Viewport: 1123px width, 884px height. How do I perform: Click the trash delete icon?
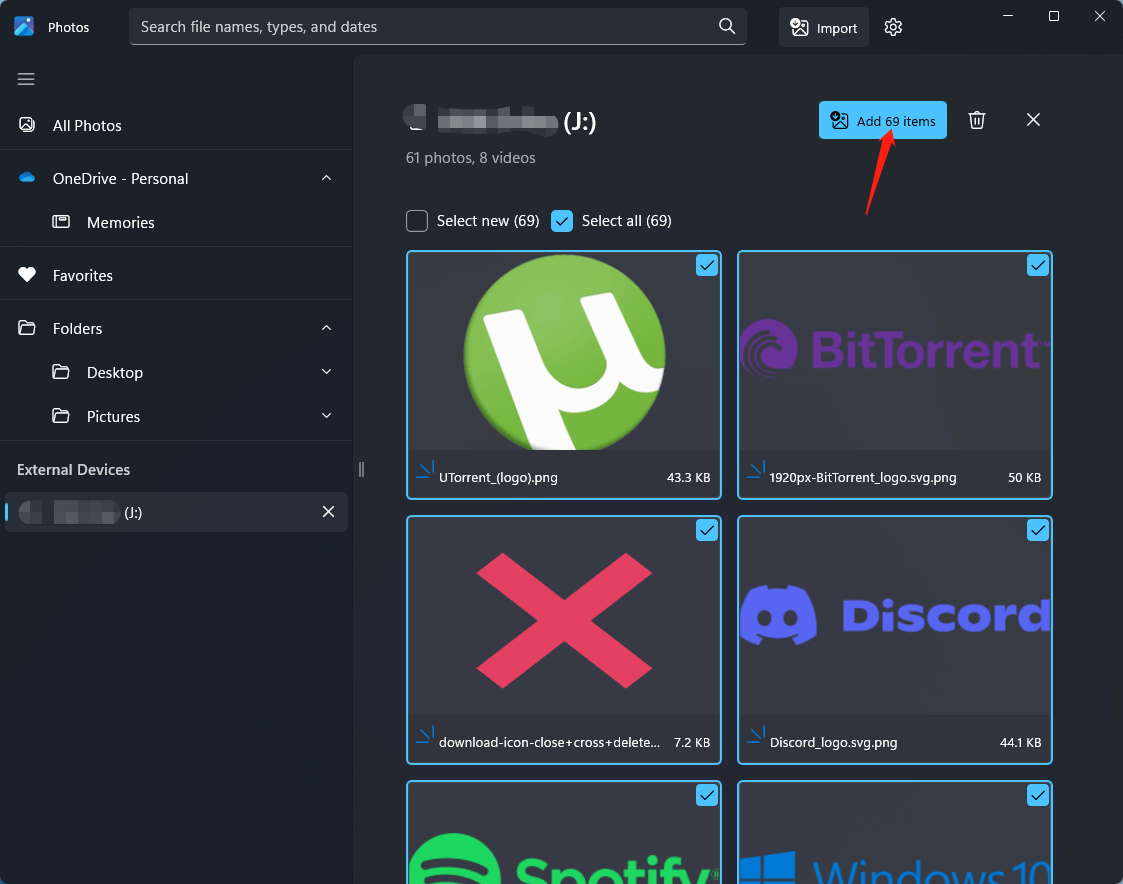point(977,120)
